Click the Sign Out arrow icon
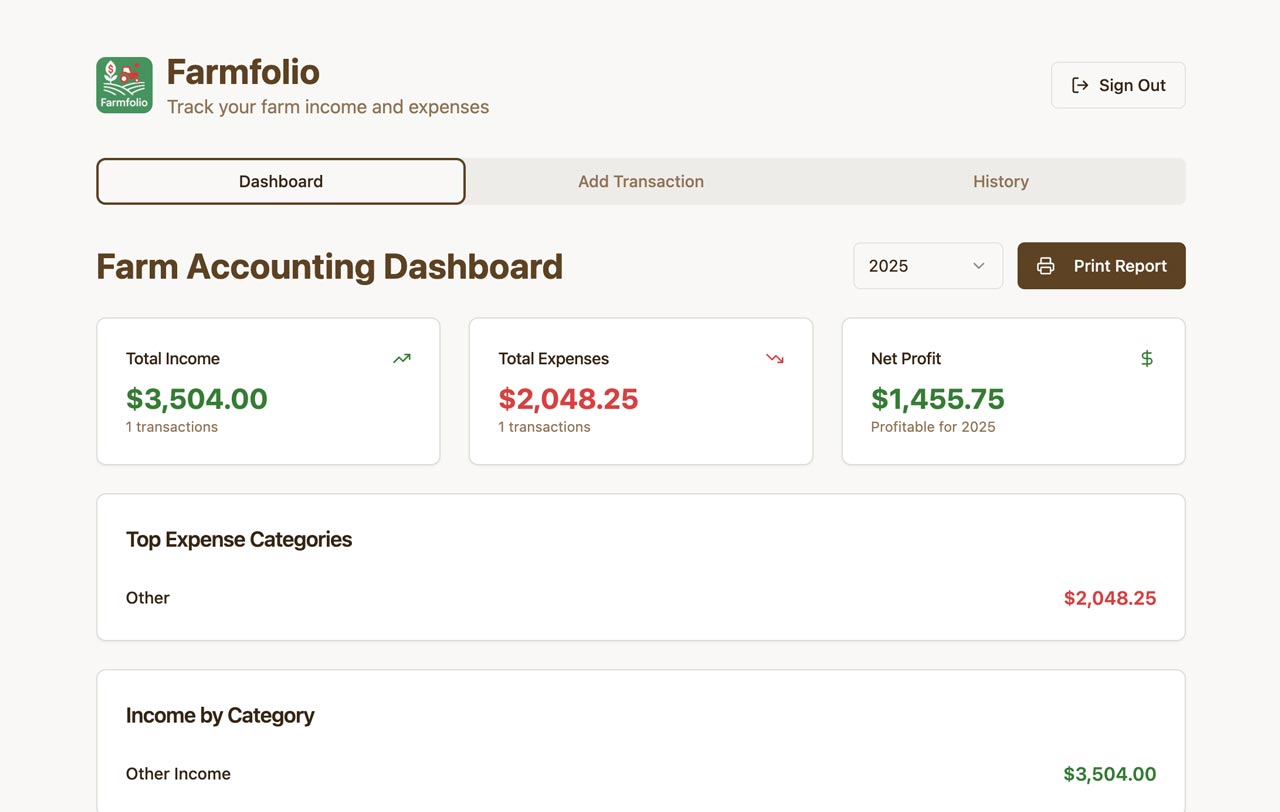 click(1080, 85)
